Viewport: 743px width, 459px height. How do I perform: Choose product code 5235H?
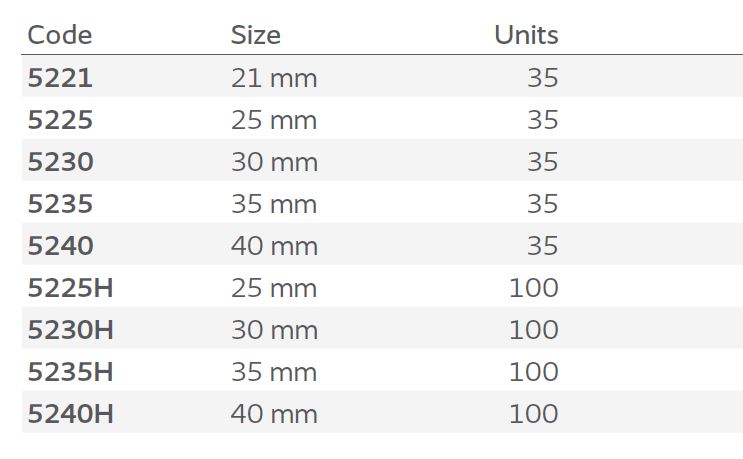click(x=70, y=372)
